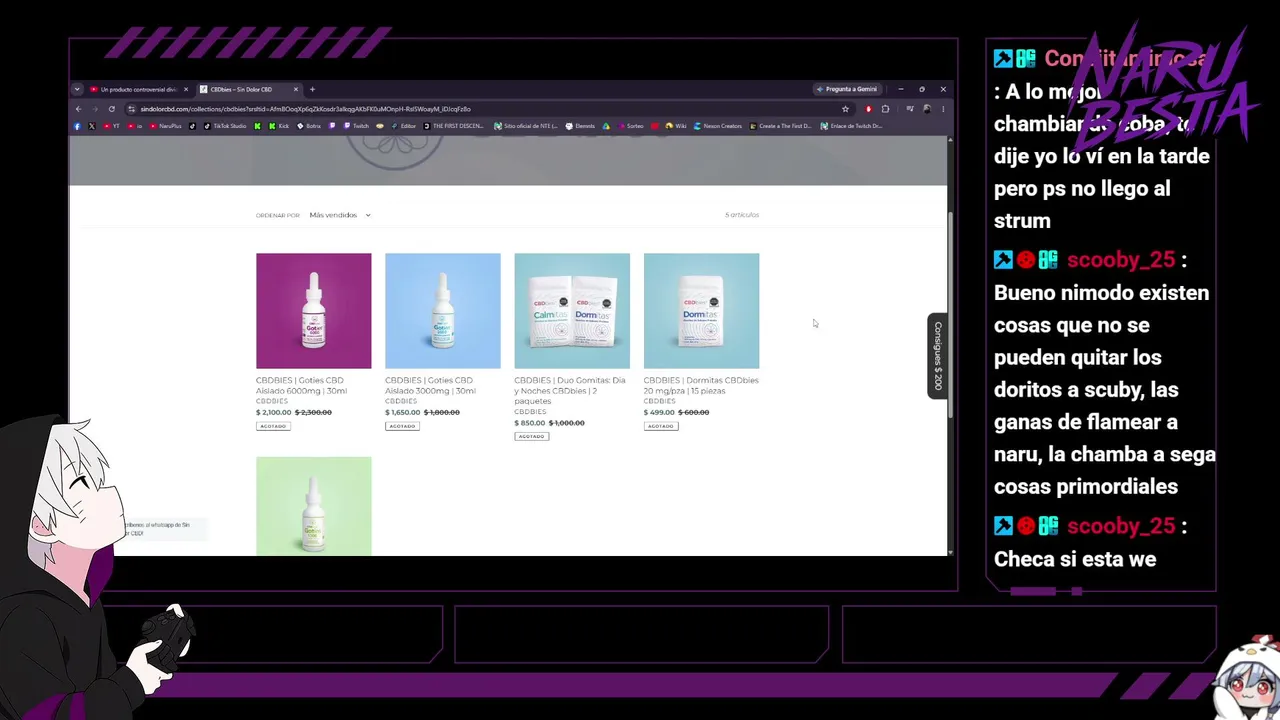The image size is (1280, 720).
Task: Click the single Dormitas pouch image
Action: (x=701, y=311)
